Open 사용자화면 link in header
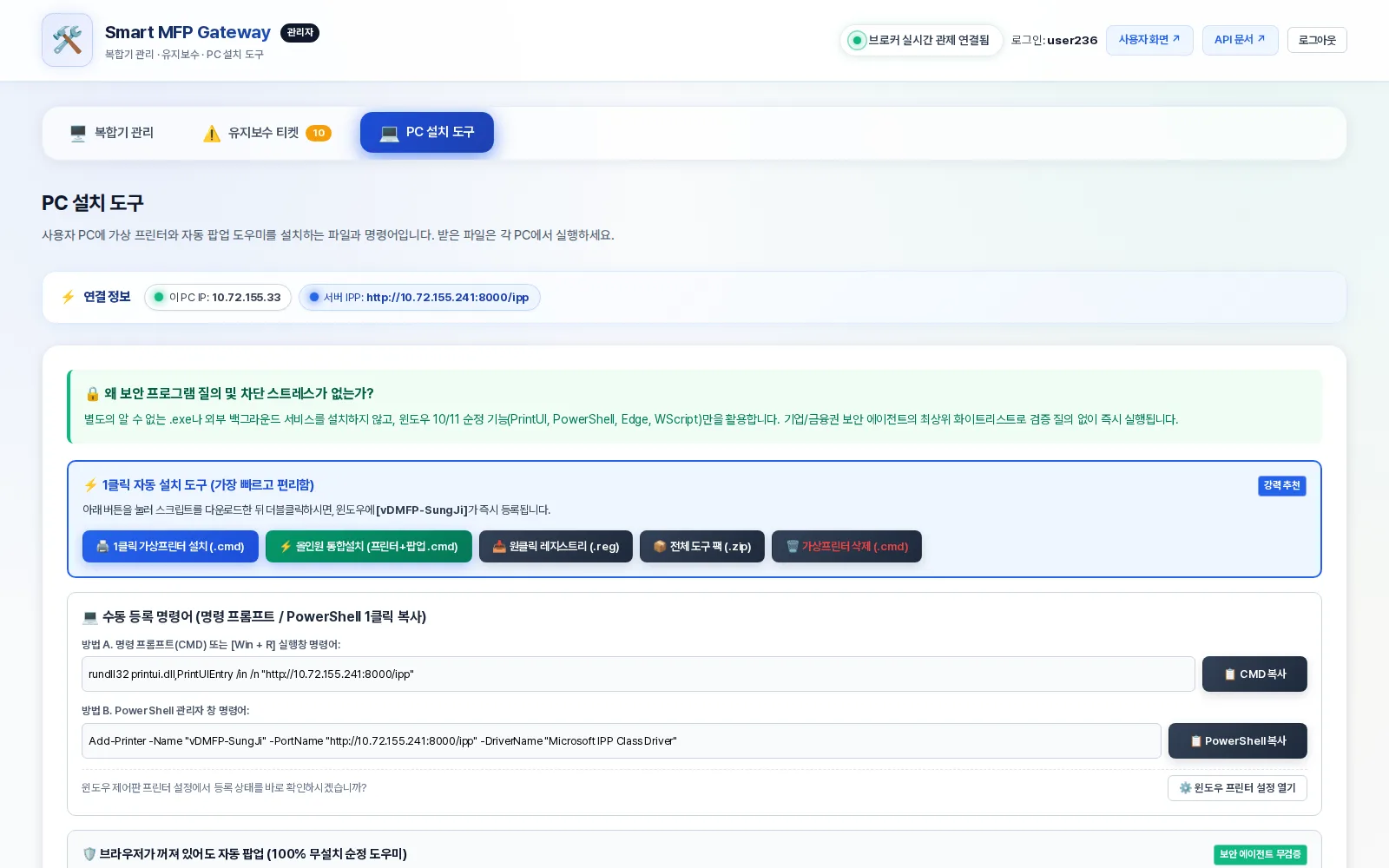1389x868 pixels. point(1149,40)
